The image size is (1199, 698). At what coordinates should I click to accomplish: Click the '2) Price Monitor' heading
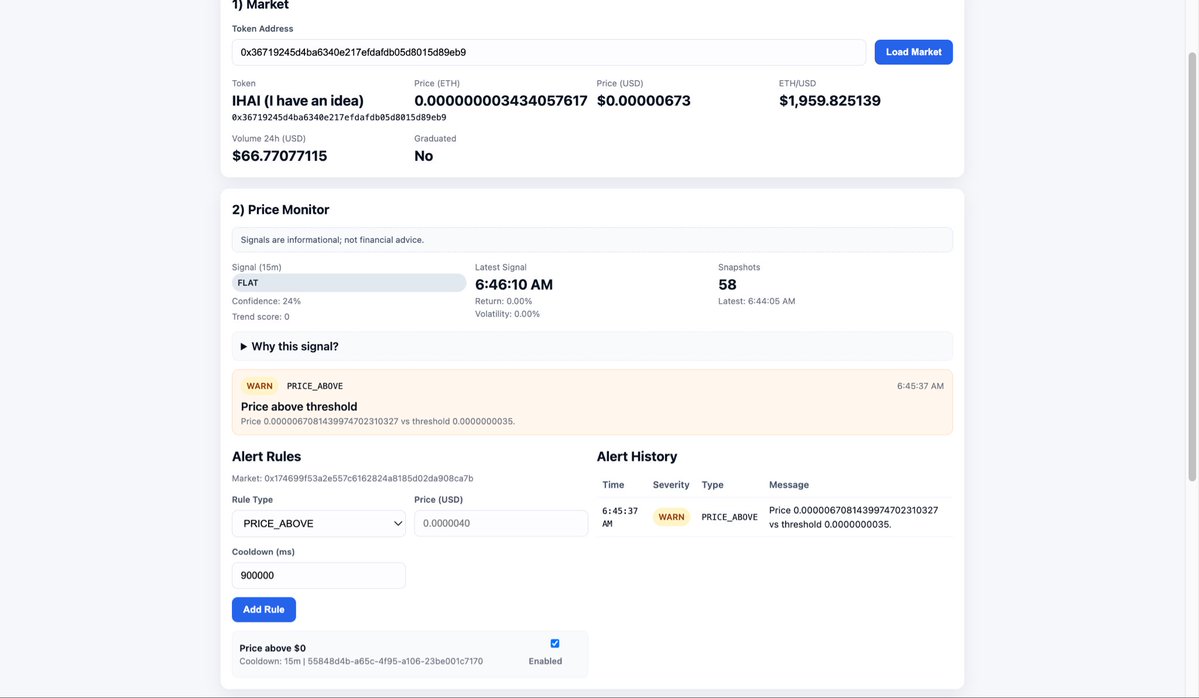point(281,209)
